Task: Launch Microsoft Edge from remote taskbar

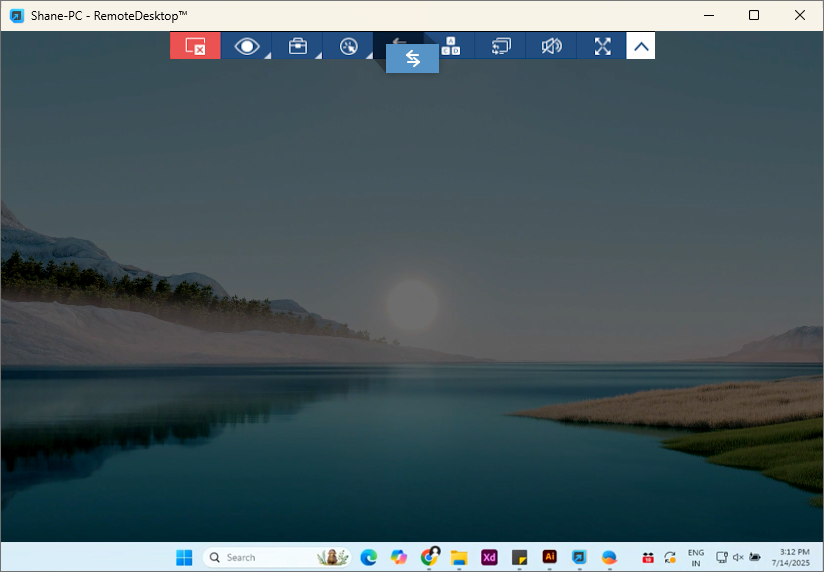Action: [368, 557]
